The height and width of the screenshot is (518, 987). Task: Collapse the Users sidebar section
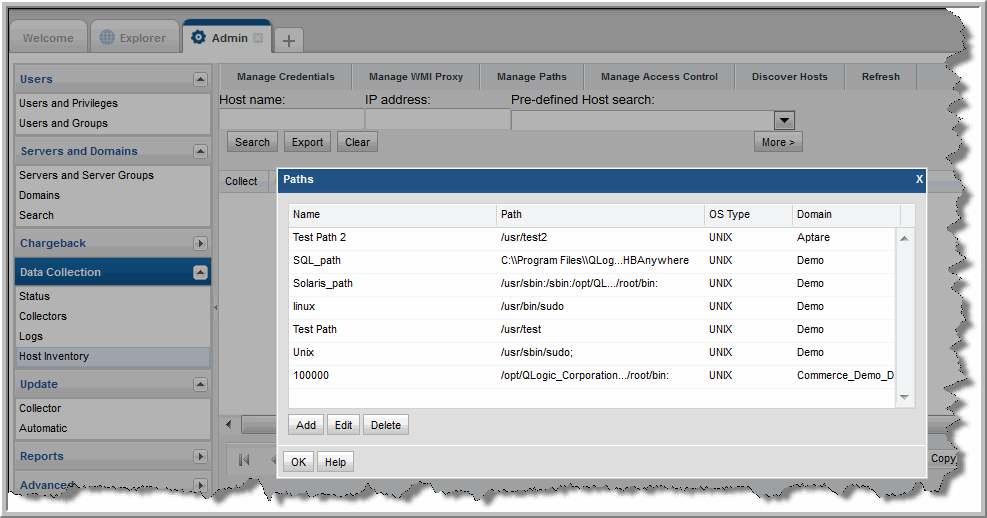(x=200, y=79)
